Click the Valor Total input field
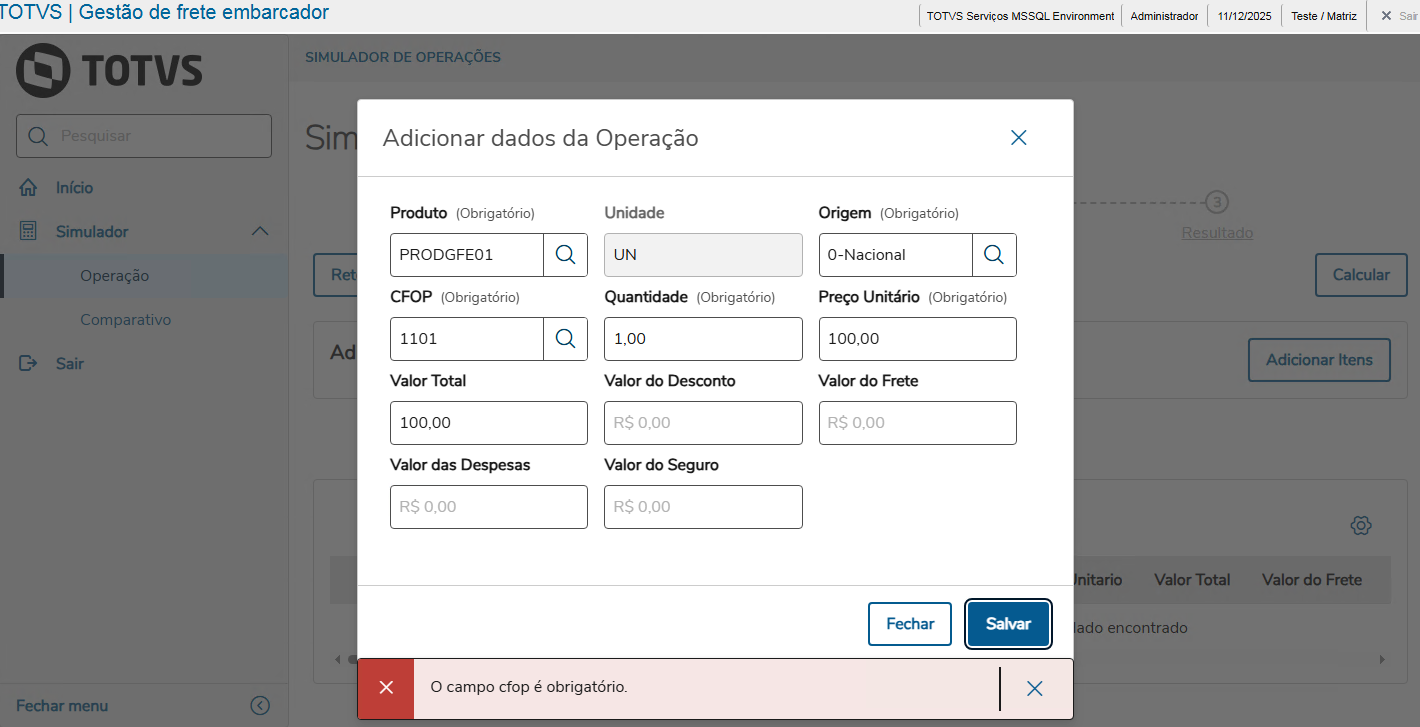Image resolution: width=1420 pixels, height=727 pixels. pyautogui.click(x=489, y=423)
